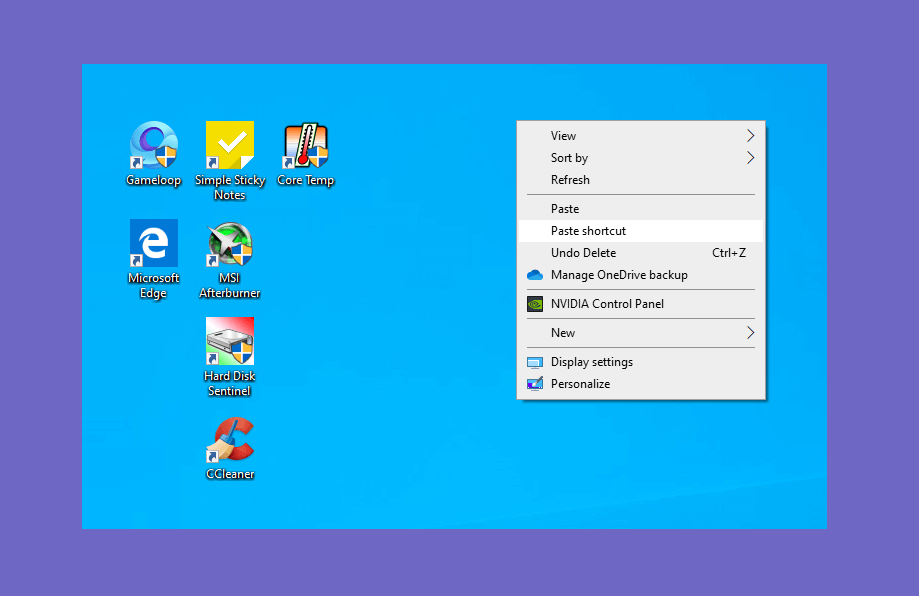Choose Personalize from the context menu
The image size is (919, 596).
641,384
